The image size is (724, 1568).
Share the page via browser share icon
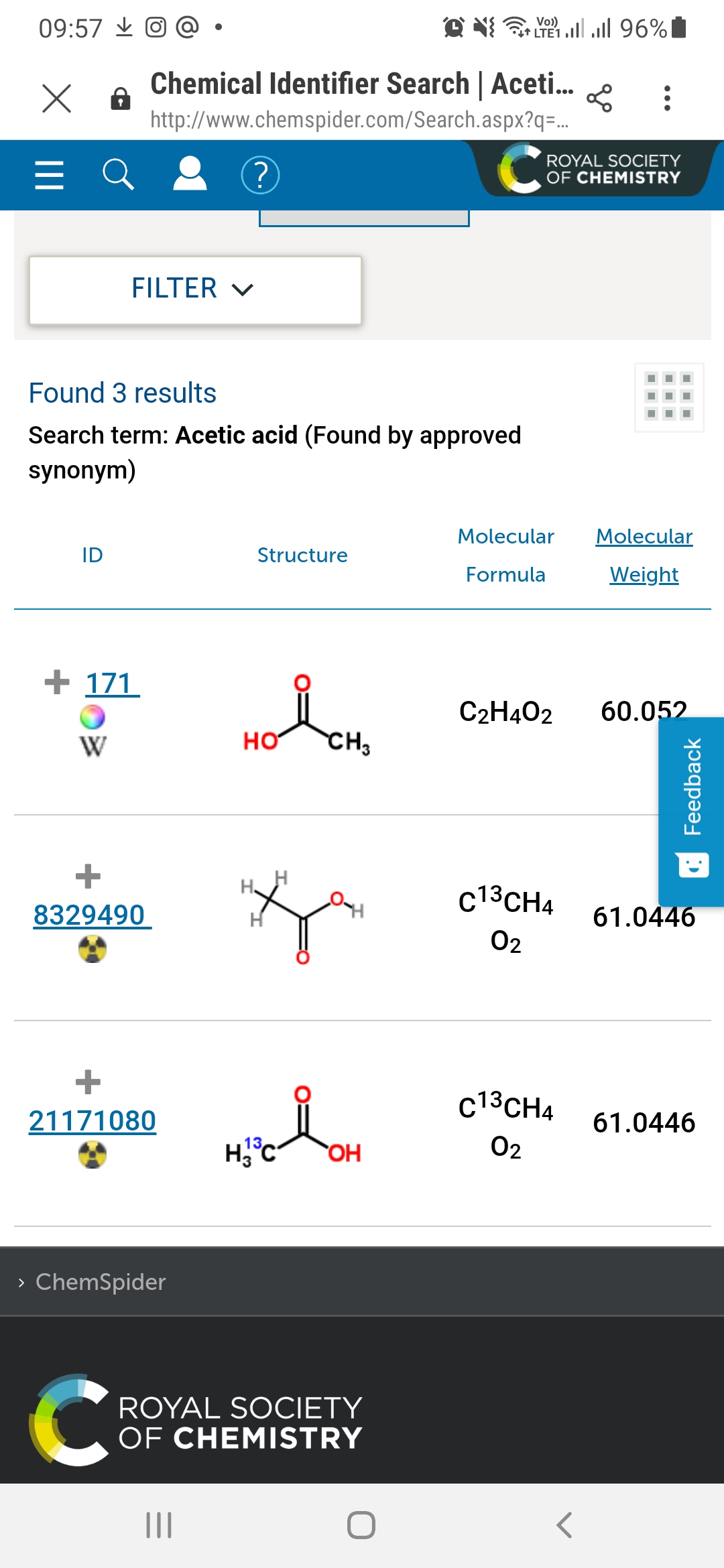click(599, 99)
